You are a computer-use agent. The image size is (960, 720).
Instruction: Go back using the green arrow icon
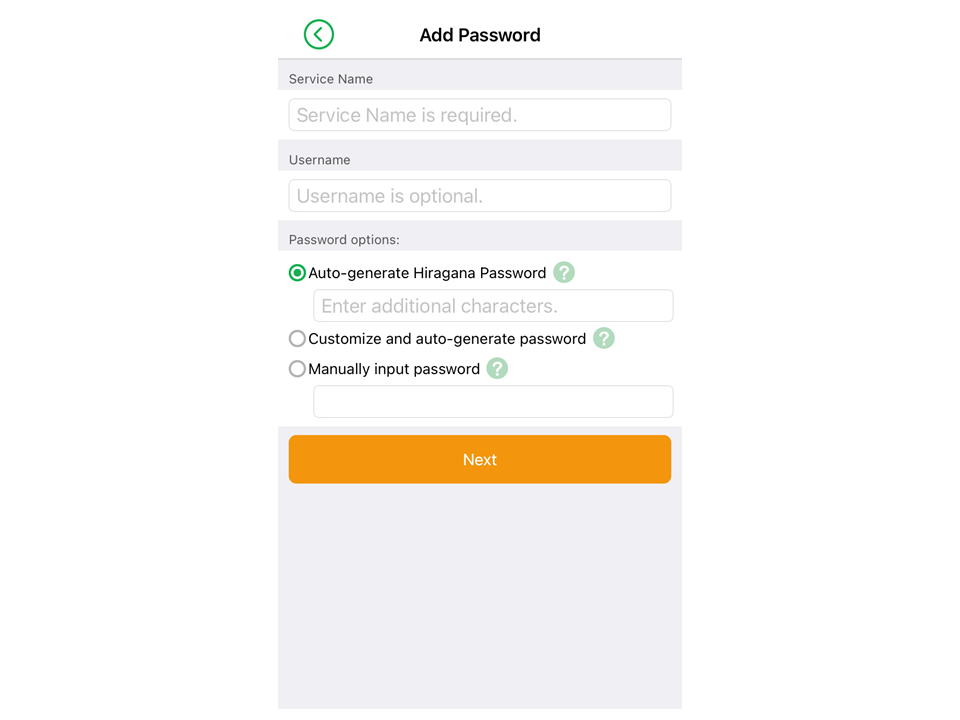coord(318,34)
